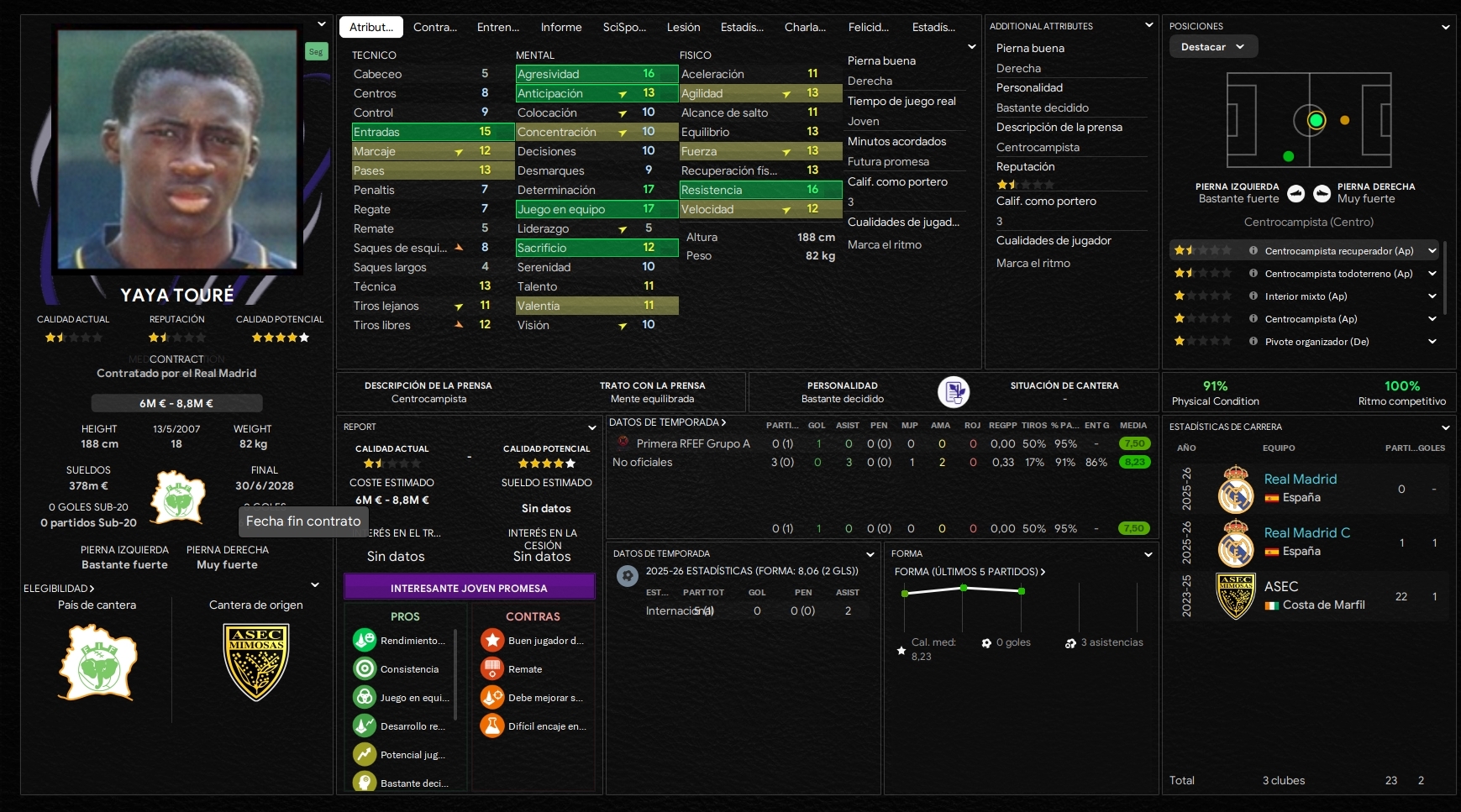
Task: Click the Debe mejorar contras icon
Action: (x=492, y=698)
